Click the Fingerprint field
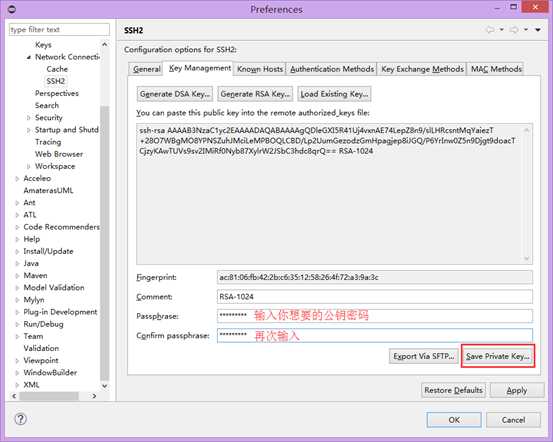The image size is (553, 442). [x=375, y=277]
